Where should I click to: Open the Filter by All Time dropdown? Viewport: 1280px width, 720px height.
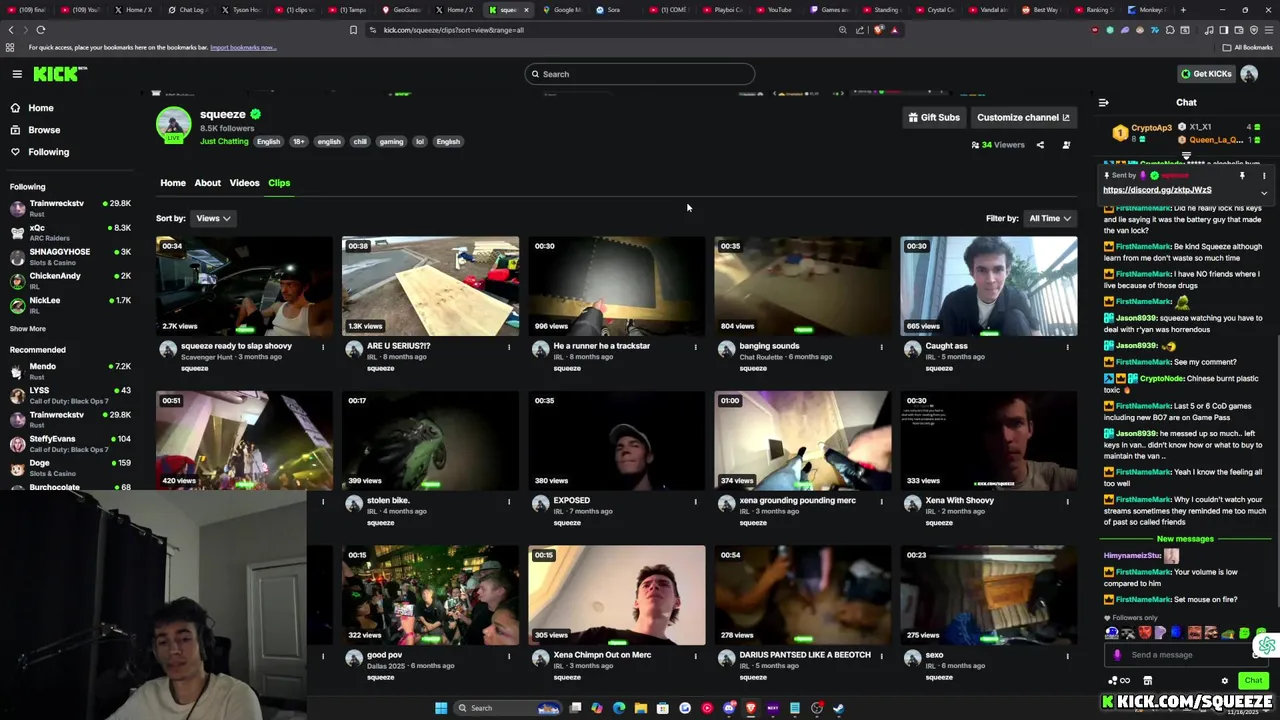1050,218
